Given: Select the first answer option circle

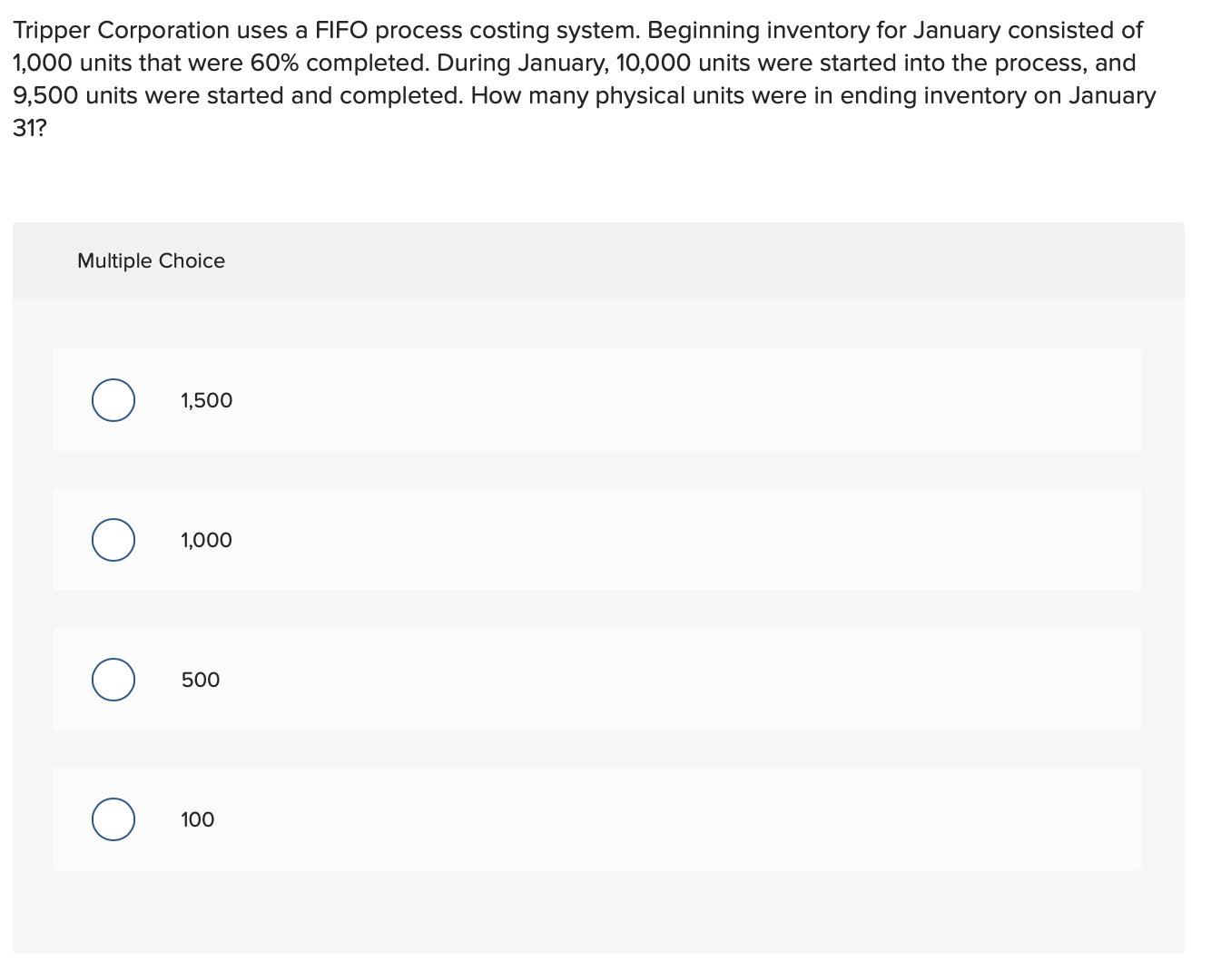Looking at the screenshot, I should tap(113, 399).
